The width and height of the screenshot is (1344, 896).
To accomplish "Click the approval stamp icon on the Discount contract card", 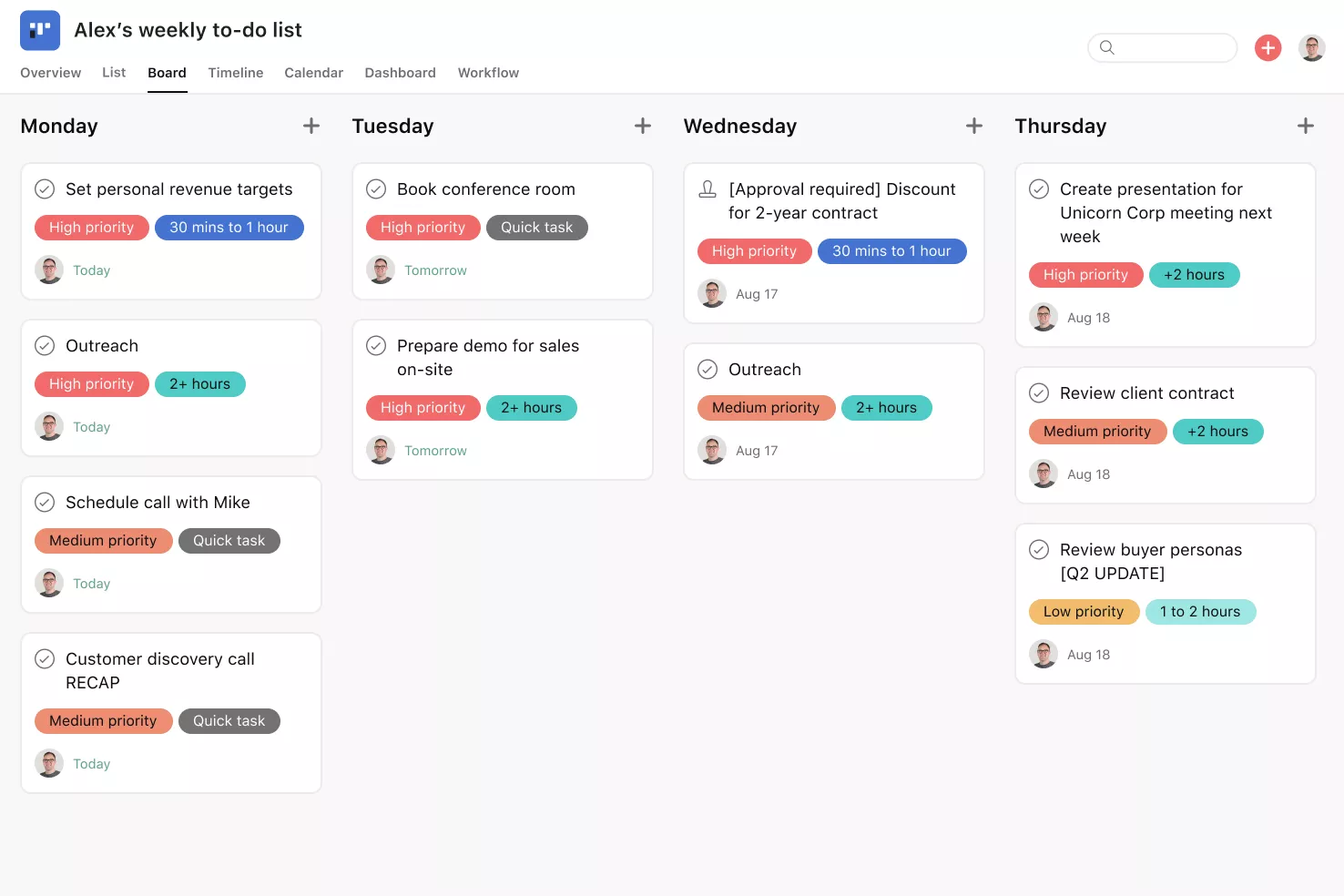I will coord(708,188).
